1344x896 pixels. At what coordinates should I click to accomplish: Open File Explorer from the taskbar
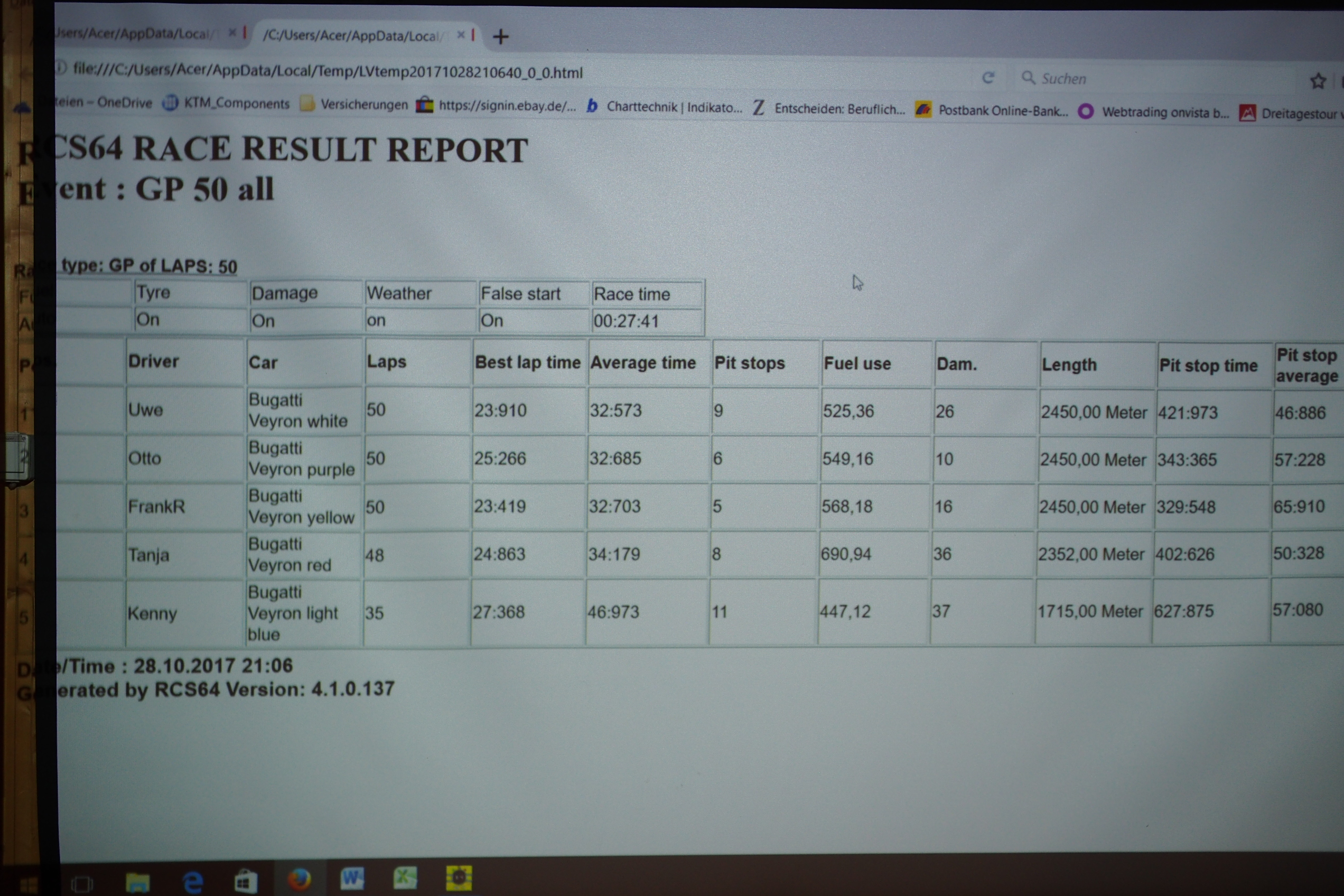pos(138,883)
